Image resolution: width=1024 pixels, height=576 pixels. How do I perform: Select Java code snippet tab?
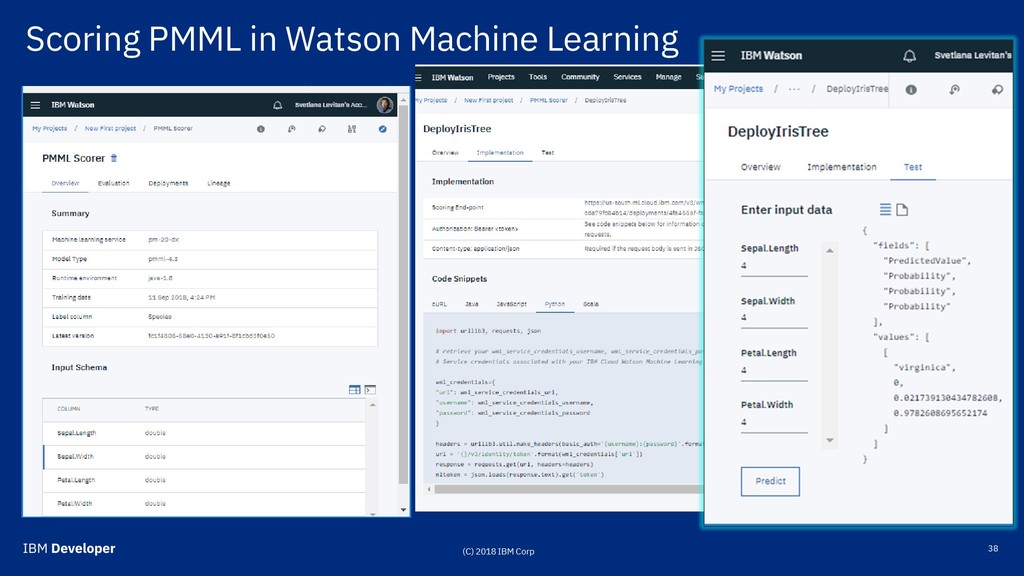click(x=472, y=304)
